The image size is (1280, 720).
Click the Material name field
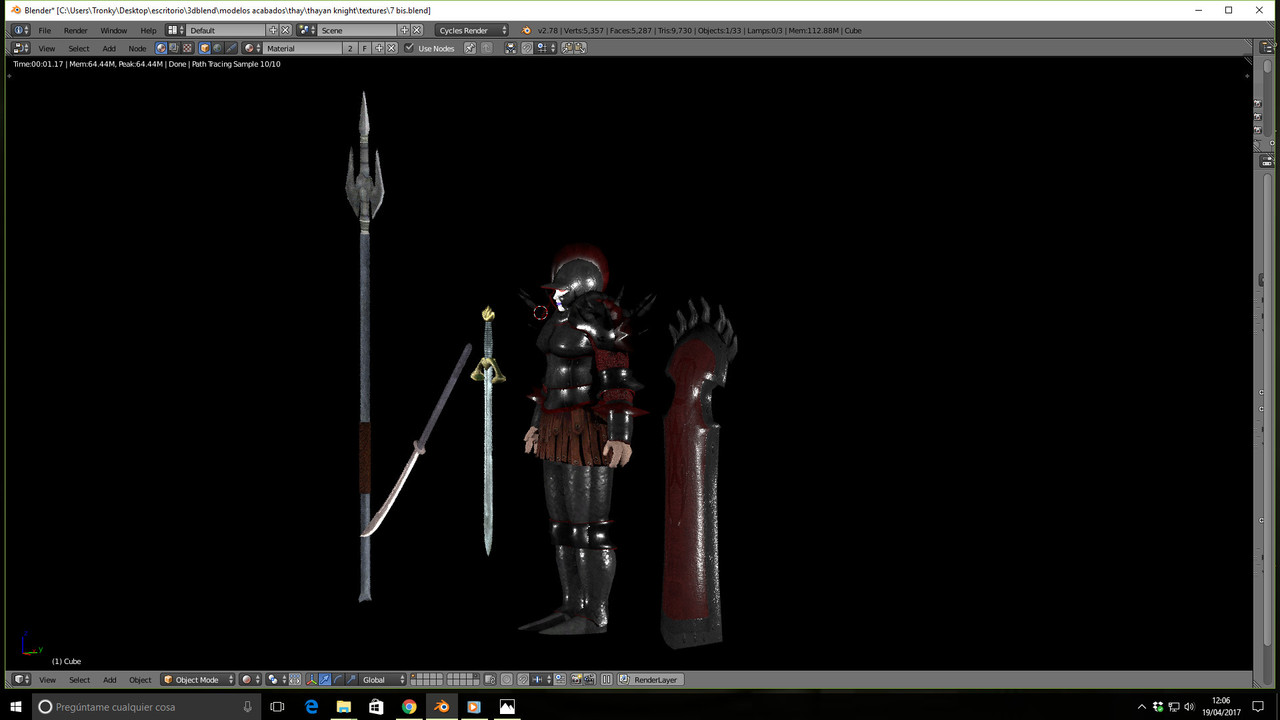pos(302,48)
